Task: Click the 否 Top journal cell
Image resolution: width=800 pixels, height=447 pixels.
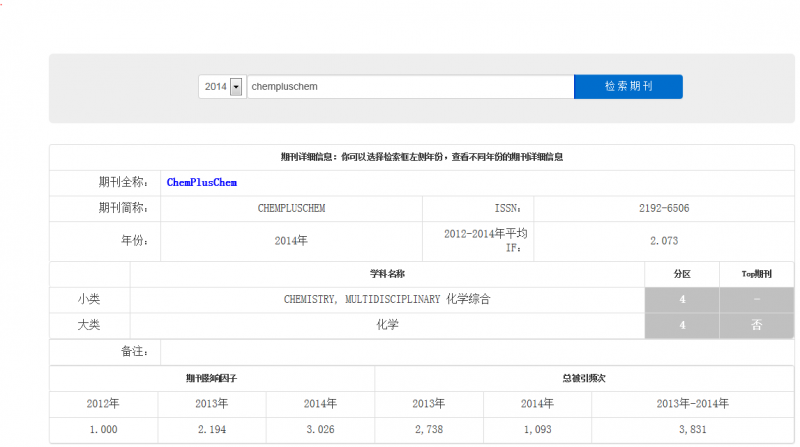Action: [x=757, y=325]
